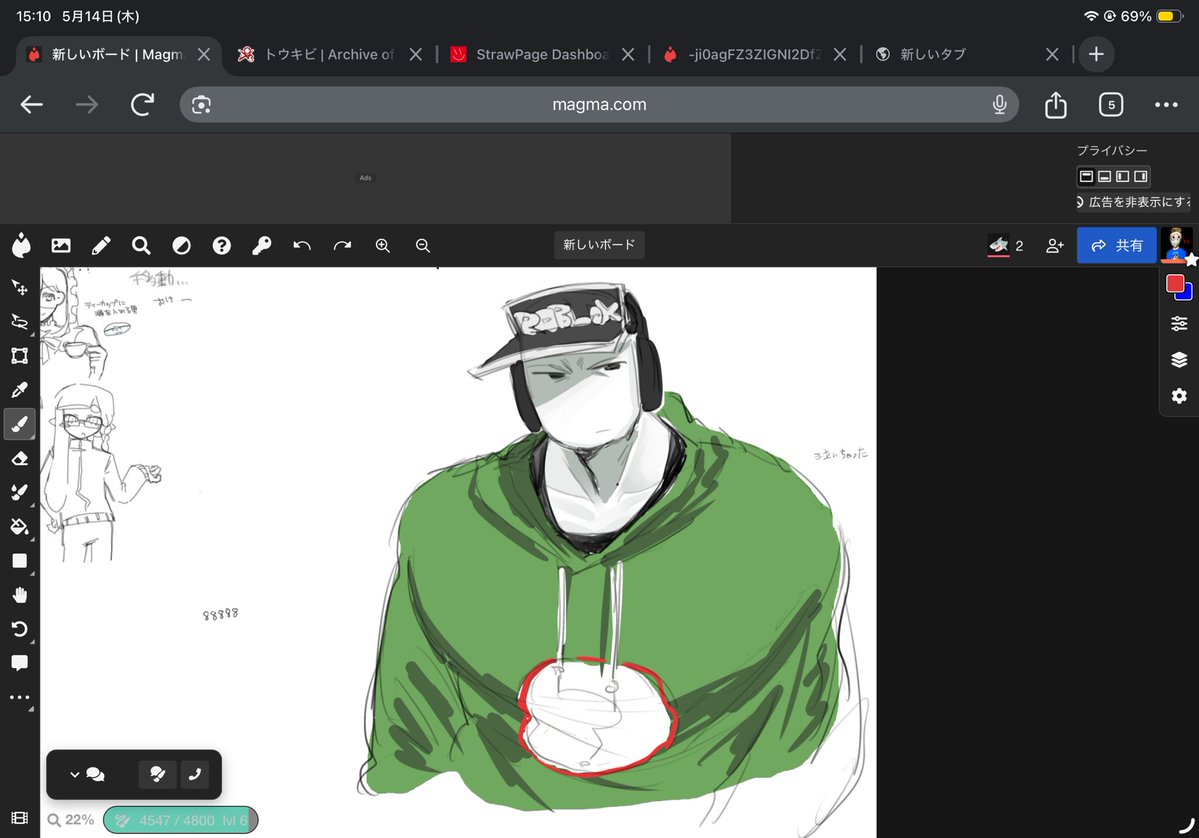The image size is (1199, 838).
Task: Set ad position to bottom layout
Action: click(1104, 177)
